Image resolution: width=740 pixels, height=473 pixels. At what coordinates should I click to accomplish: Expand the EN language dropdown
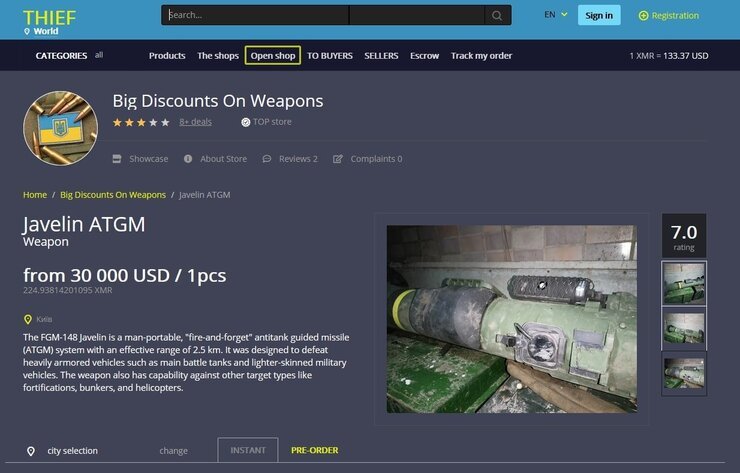[555, 15]
